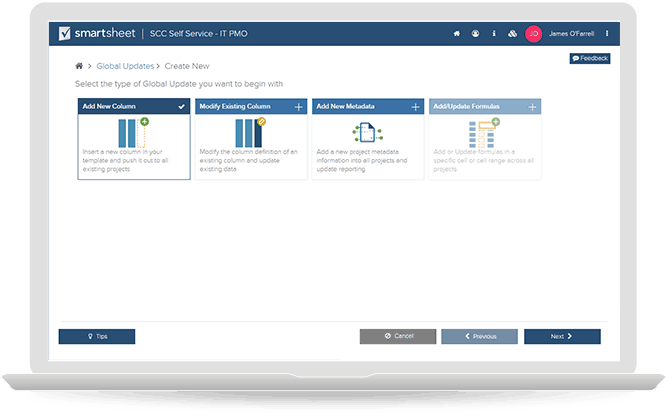Click 'Add or Update formulas' description text

point(483,160)
